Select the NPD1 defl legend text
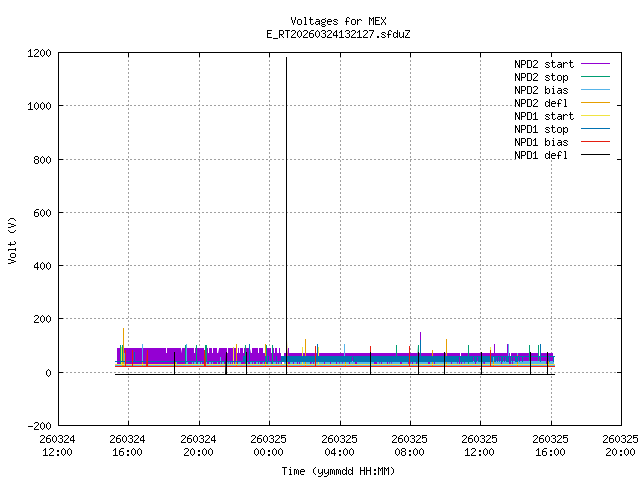 click(x=543, y=155)
